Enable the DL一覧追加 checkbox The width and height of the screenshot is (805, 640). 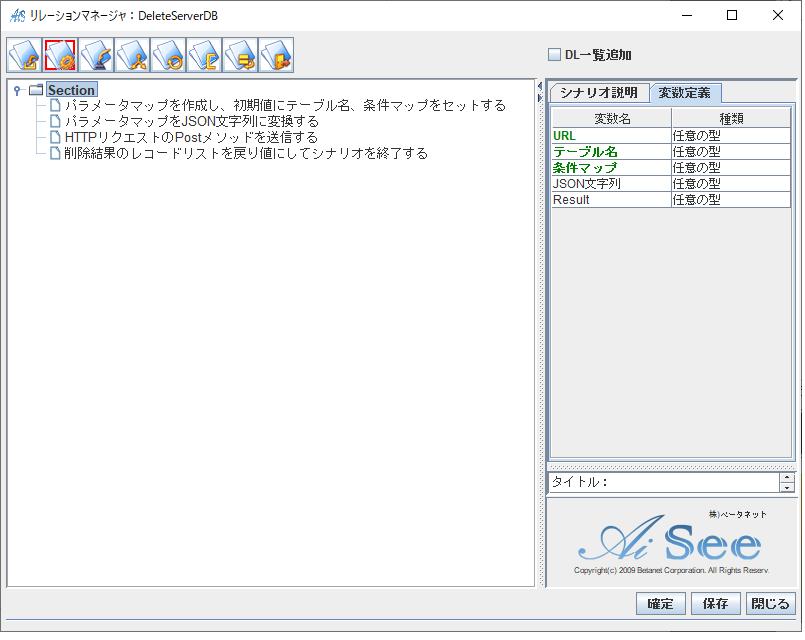(x=554, y=54)
